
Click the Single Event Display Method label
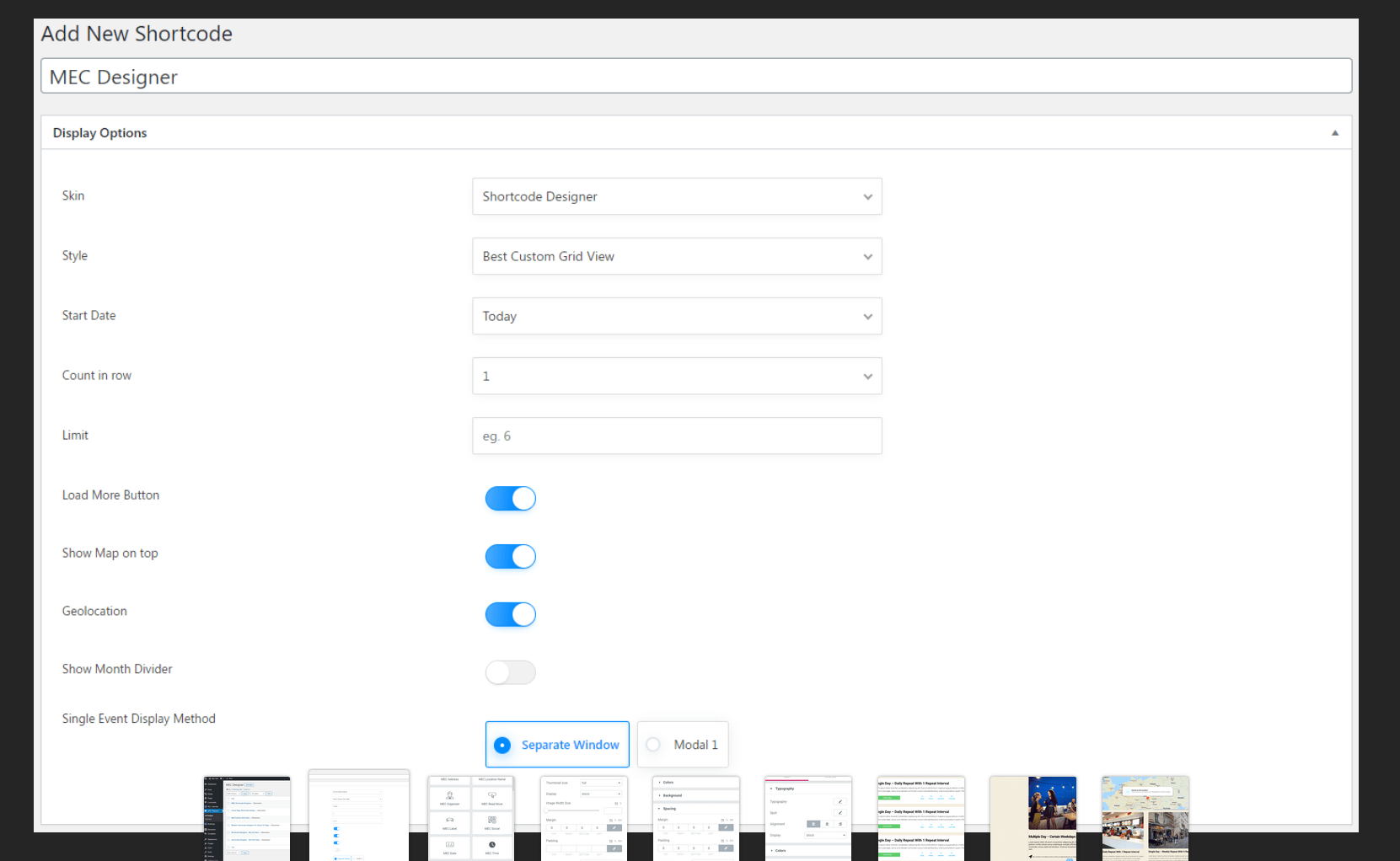[138, 719]
